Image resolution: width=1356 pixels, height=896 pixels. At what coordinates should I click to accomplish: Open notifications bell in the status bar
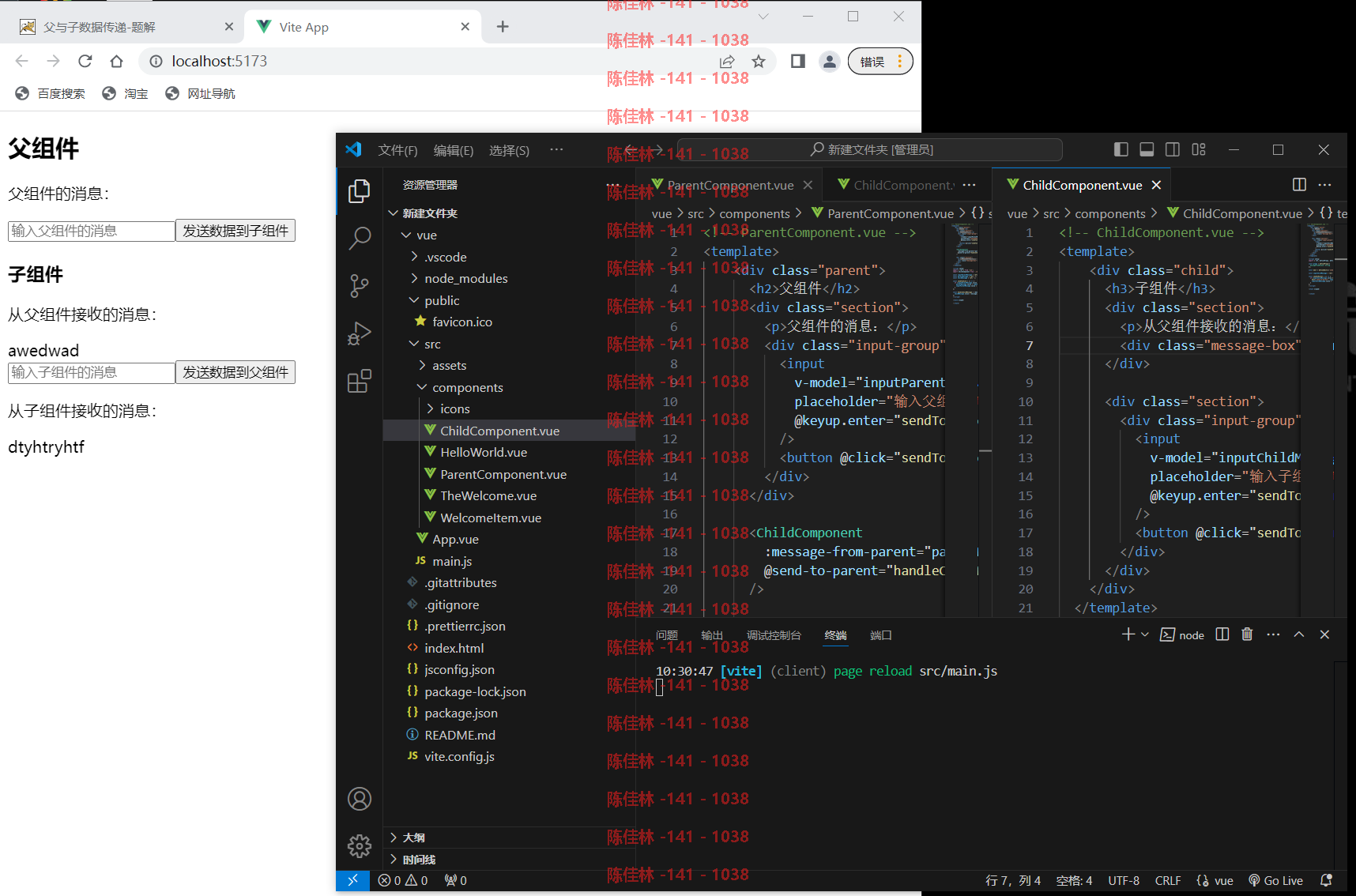click(1326, 880)
